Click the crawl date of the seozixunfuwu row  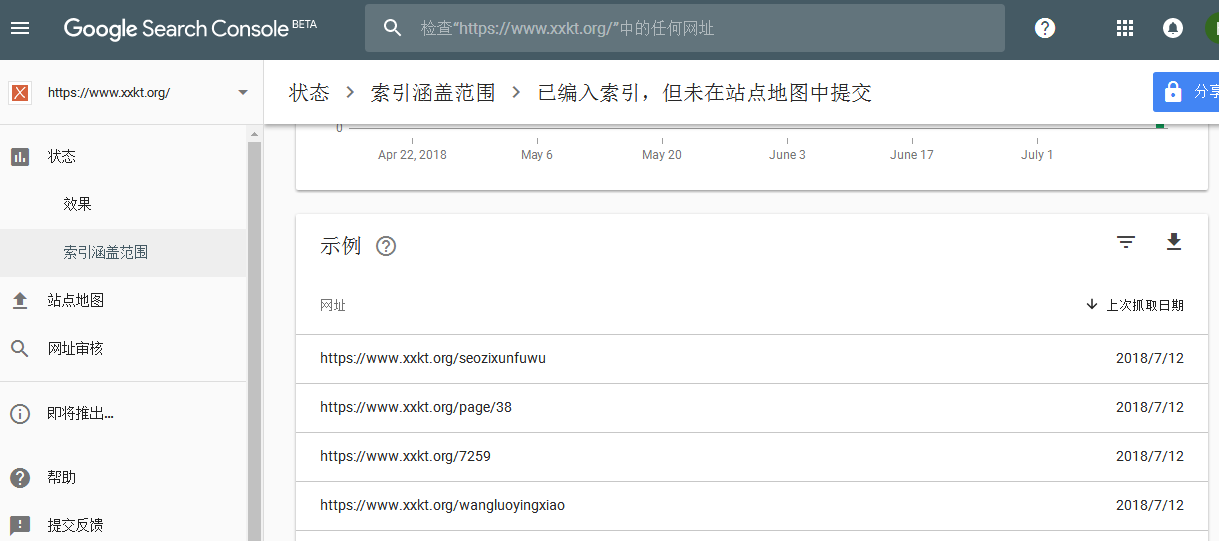1150,358
